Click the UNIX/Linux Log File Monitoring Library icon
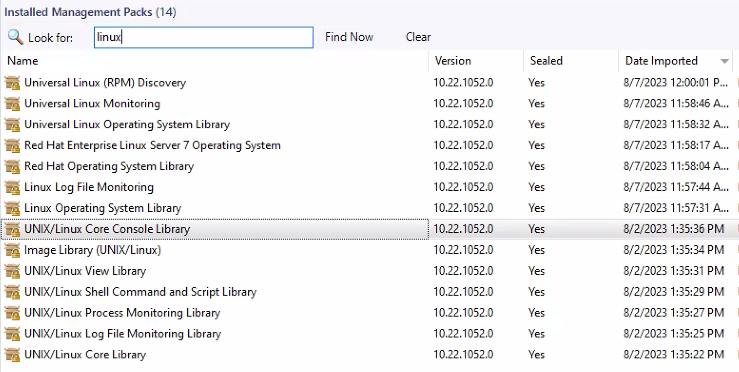Image resolution: width=739 pixels, height=372 pixels. pos(13,333)
